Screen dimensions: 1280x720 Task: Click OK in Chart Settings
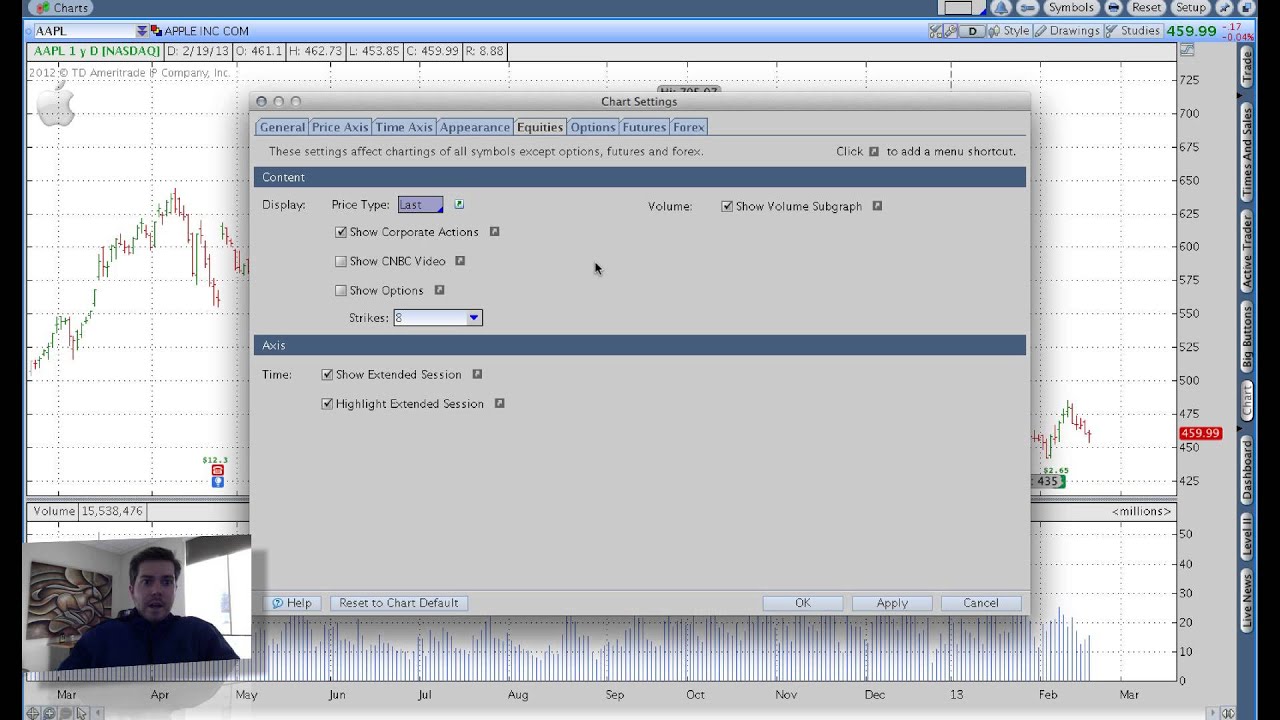coord(803,603)
